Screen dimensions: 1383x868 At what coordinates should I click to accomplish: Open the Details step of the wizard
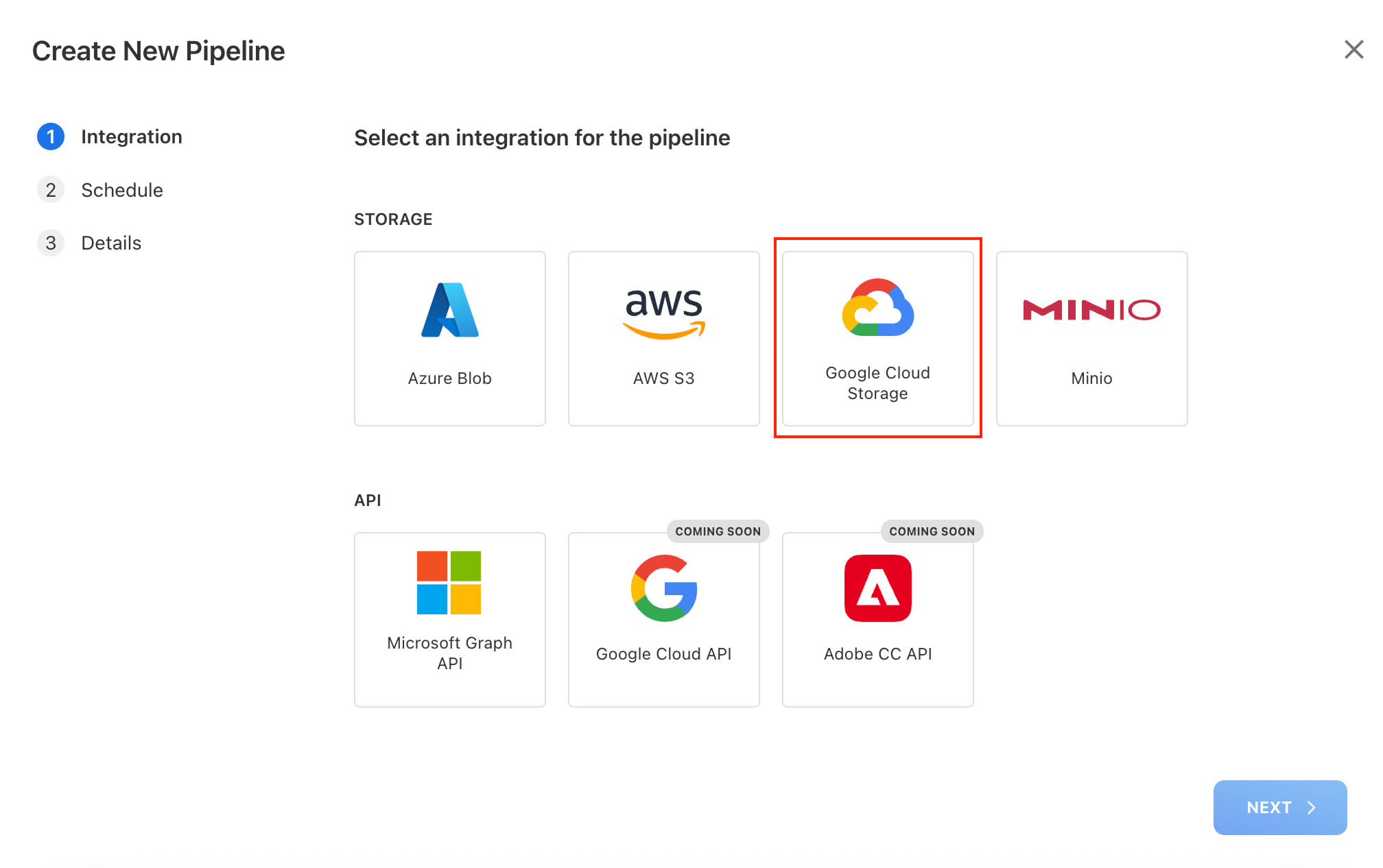[x=111, y=242]
